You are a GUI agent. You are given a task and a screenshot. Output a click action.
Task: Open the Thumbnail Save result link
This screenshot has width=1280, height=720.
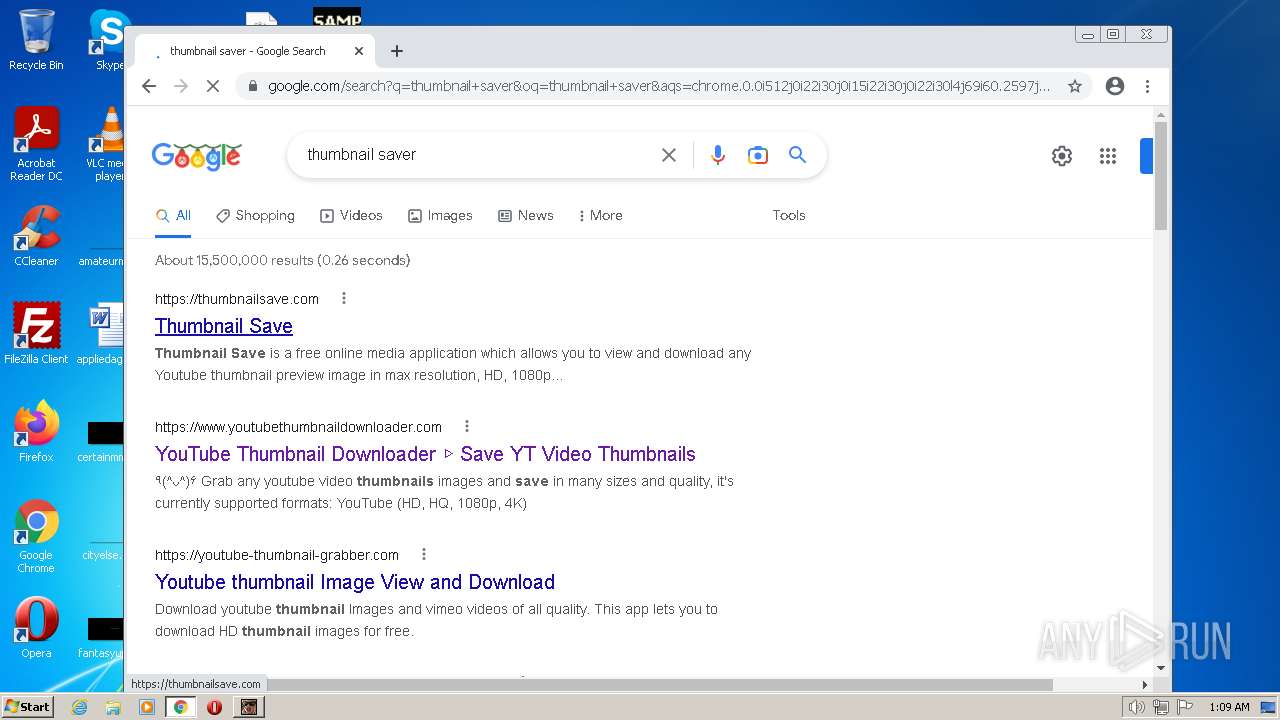[224, 326]
